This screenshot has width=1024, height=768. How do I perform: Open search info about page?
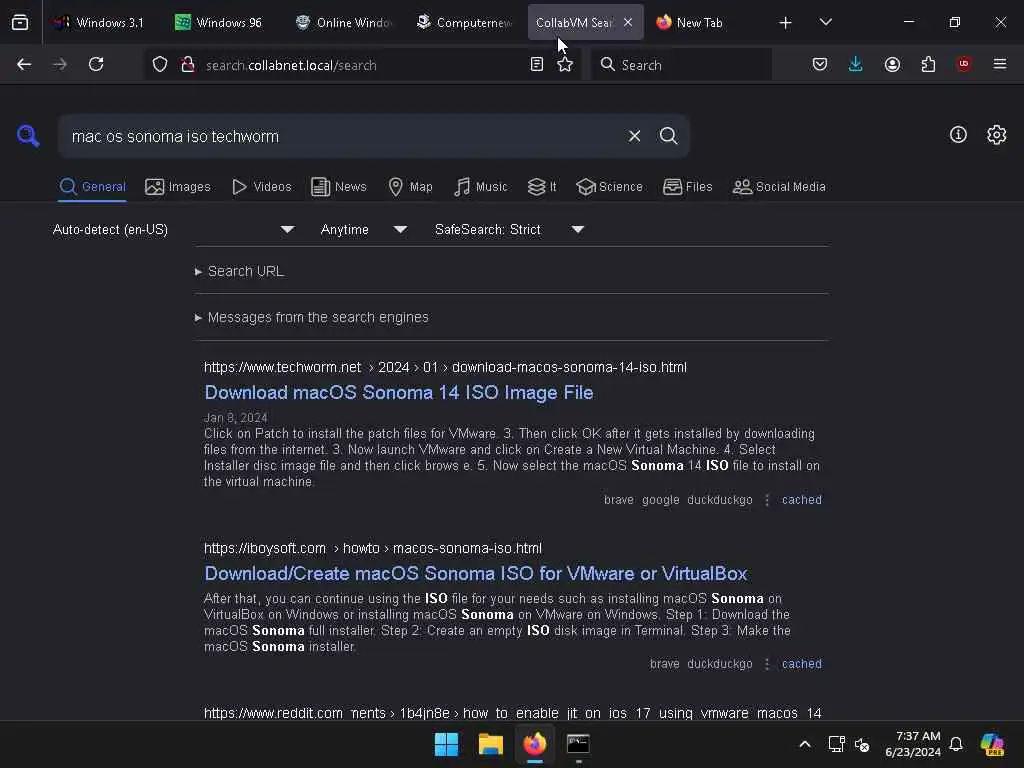(x=958, y=135)
